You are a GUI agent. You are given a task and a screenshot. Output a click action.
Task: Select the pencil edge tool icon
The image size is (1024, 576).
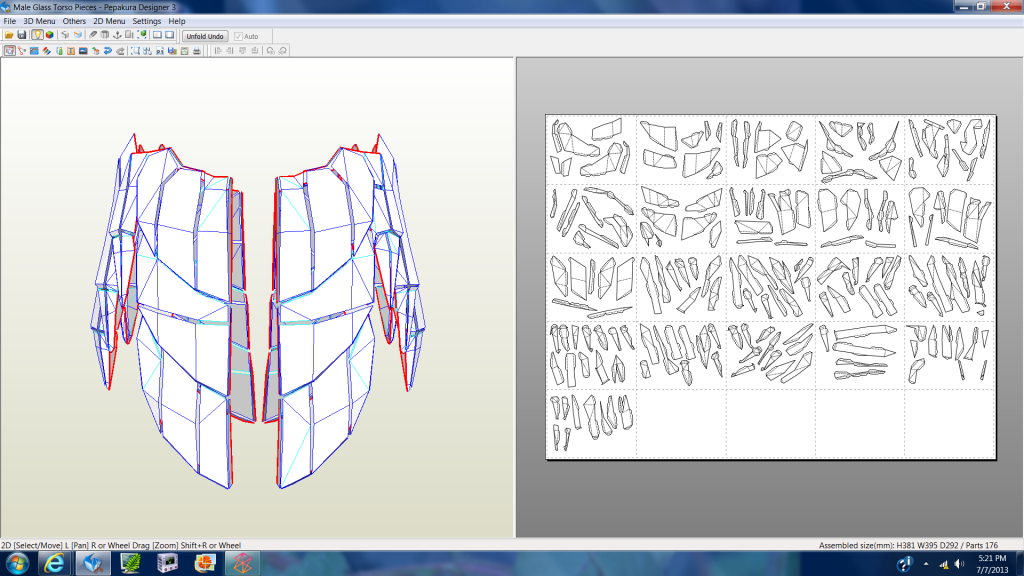(93, 35)
